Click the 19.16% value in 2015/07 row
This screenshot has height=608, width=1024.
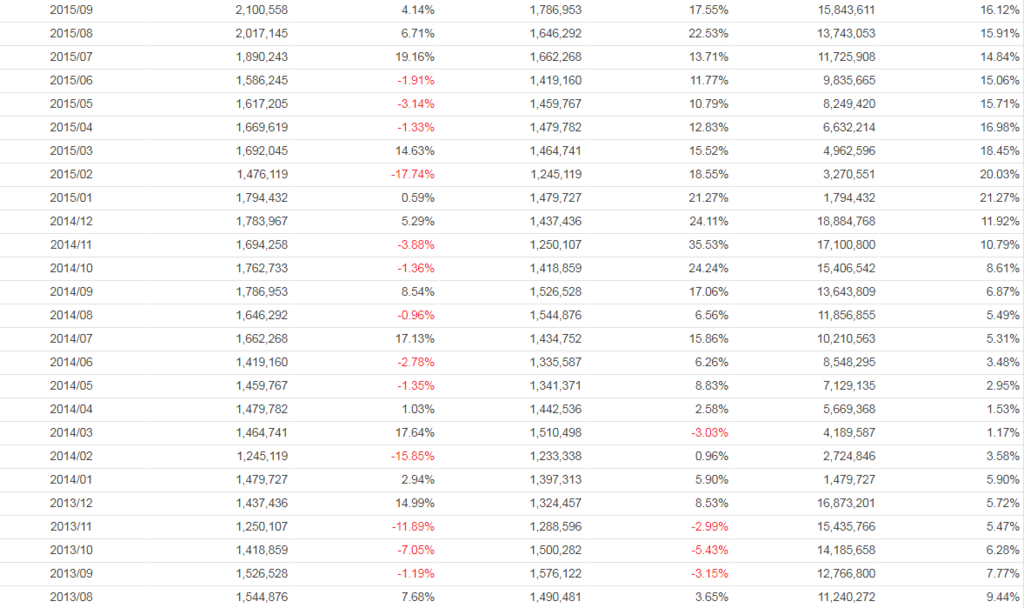coord(414,57)
